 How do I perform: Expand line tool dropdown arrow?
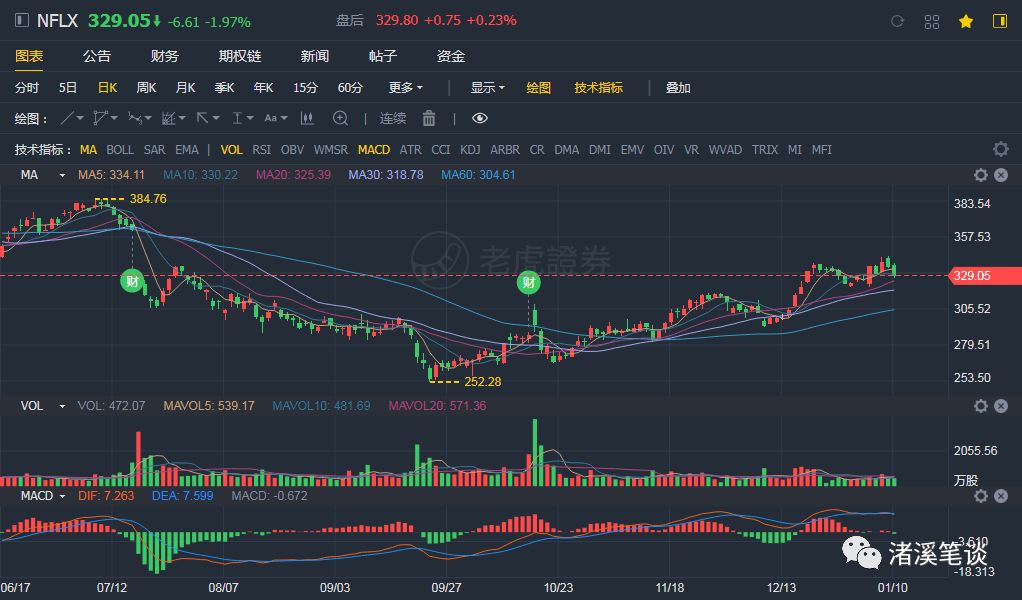coord(80,119)
